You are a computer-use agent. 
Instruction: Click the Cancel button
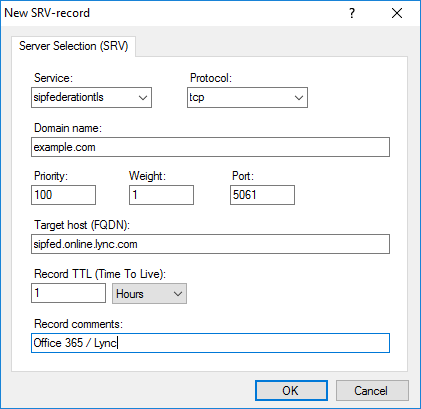(372, 390)
